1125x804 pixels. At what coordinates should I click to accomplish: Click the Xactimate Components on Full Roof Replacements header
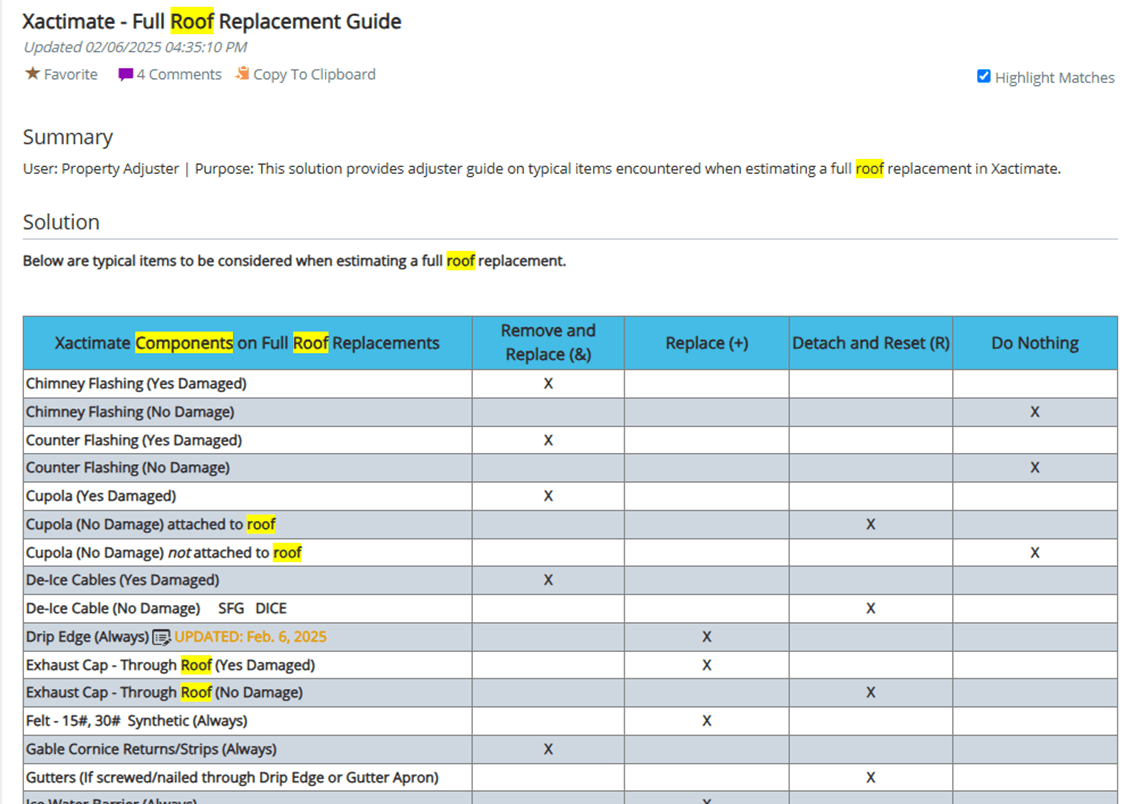click(247, 343)
